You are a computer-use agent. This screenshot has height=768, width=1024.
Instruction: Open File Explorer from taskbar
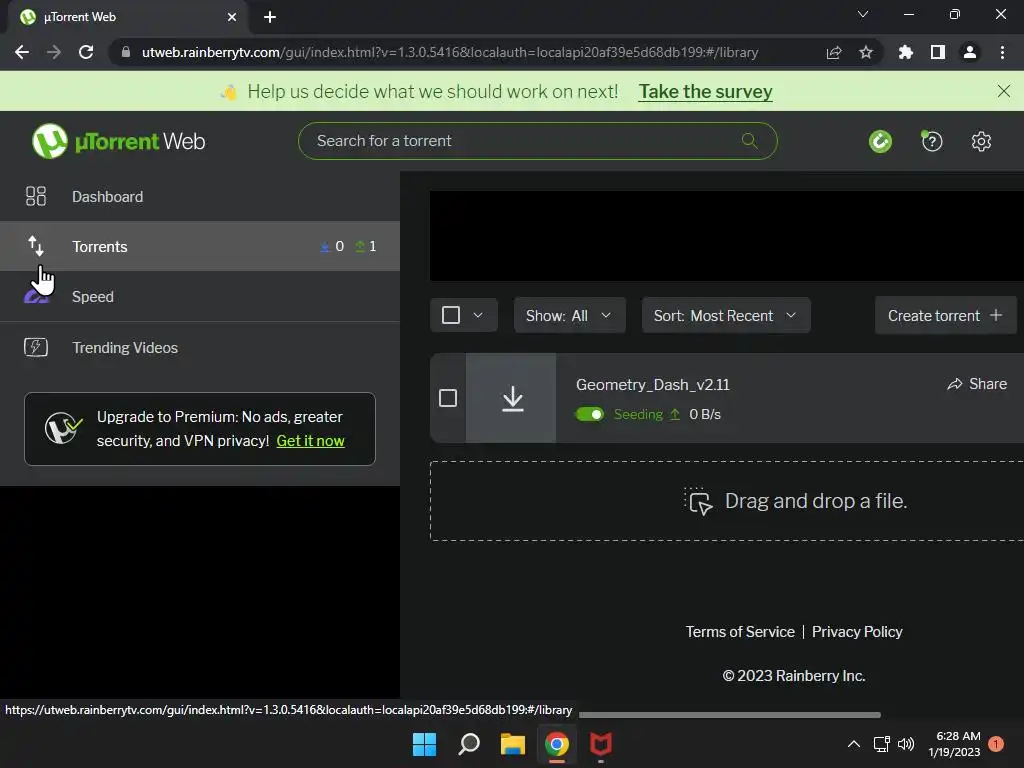pyautogui.click(x=513, y=744)
